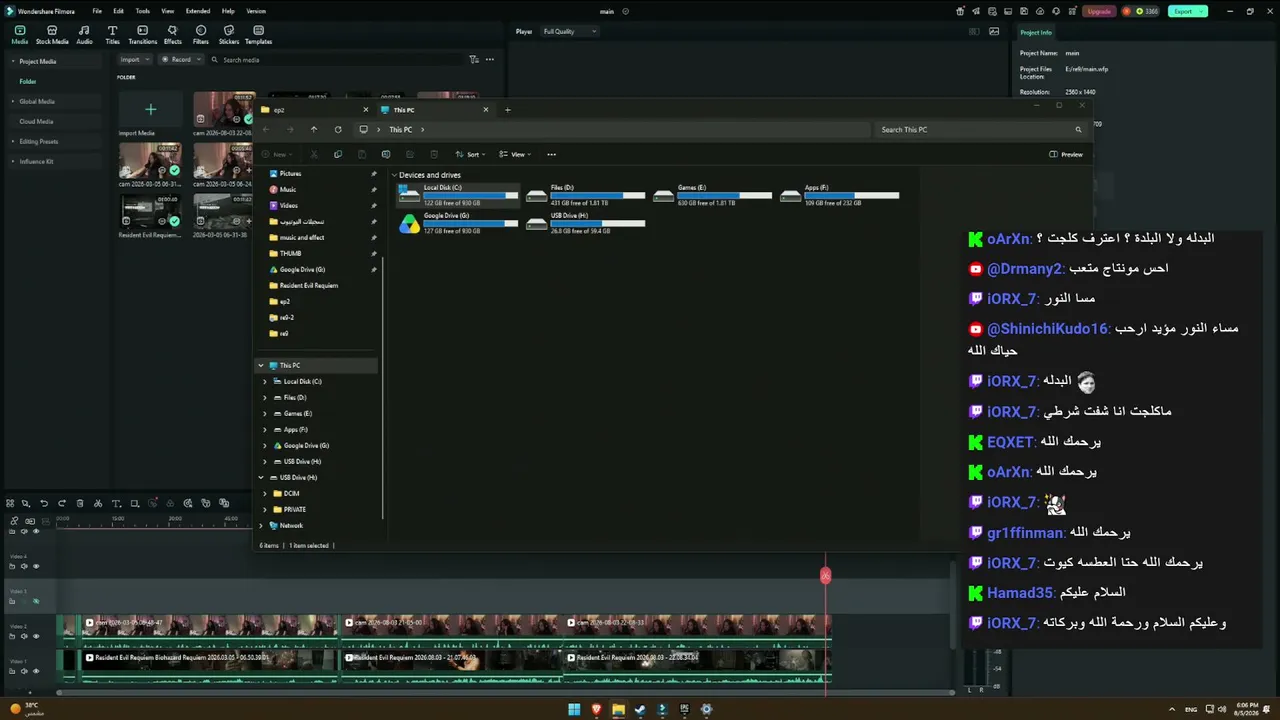This screenshot has height=720, width=1280.
Task: Click the Rename icon in Explorer toolbar
Action: (386, 154)
